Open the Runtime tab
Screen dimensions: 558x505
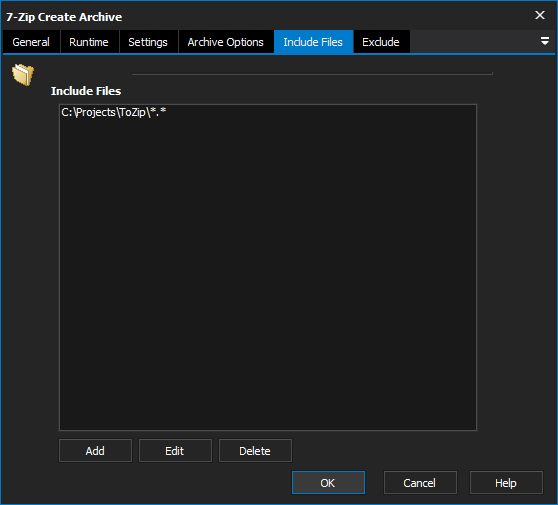point(89,42)
